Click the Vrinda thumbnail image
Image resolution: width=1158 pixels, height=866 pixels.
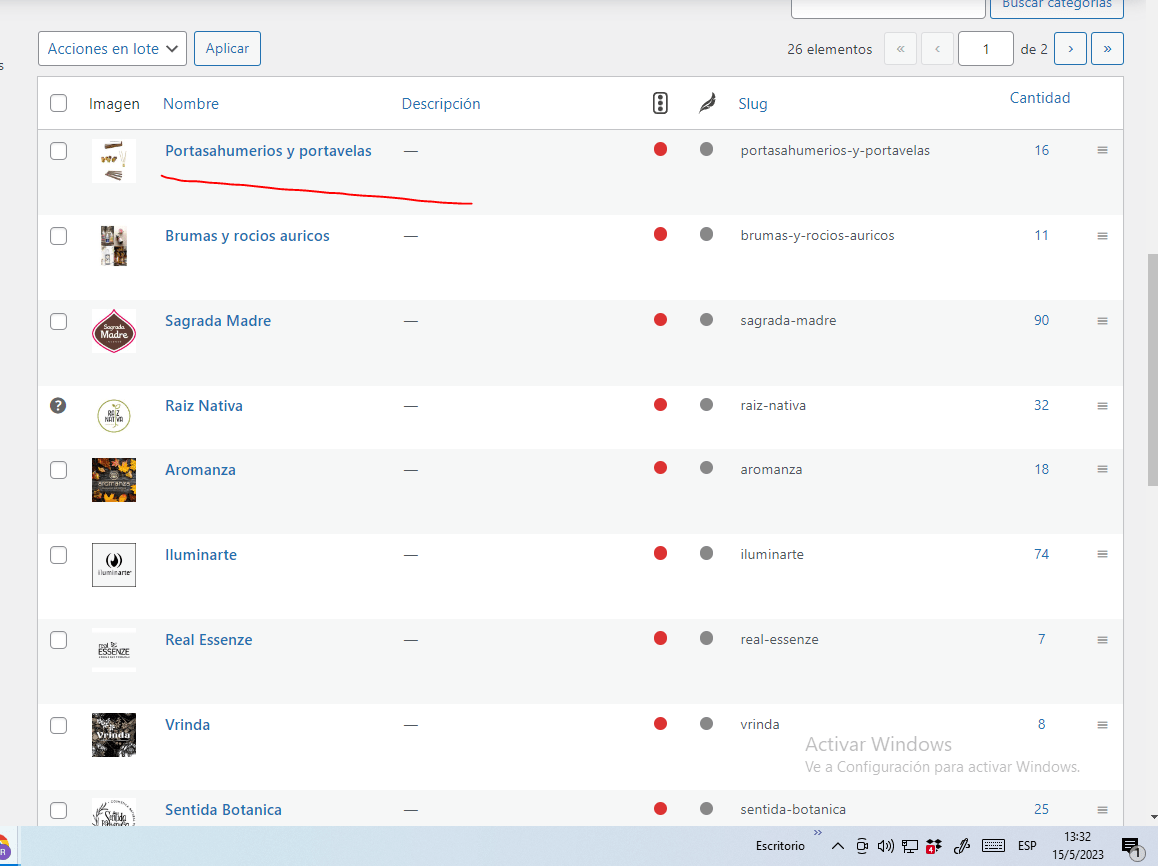click(x=114, y=735)
